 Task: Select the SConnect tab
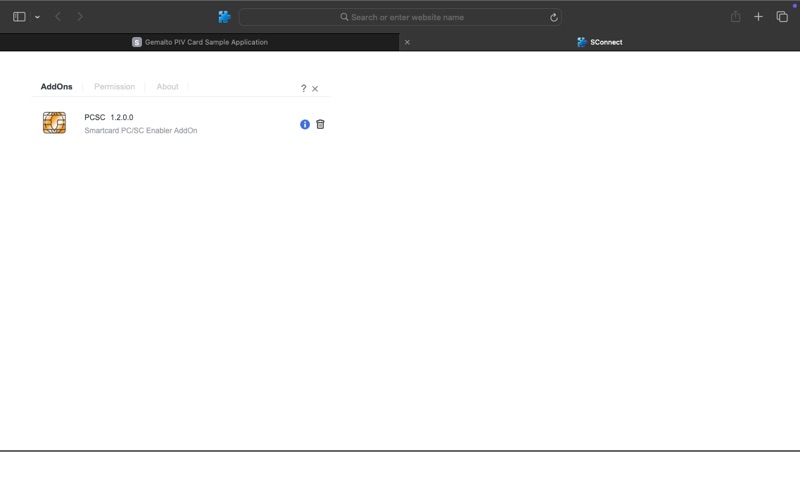[x=599, y=42]
